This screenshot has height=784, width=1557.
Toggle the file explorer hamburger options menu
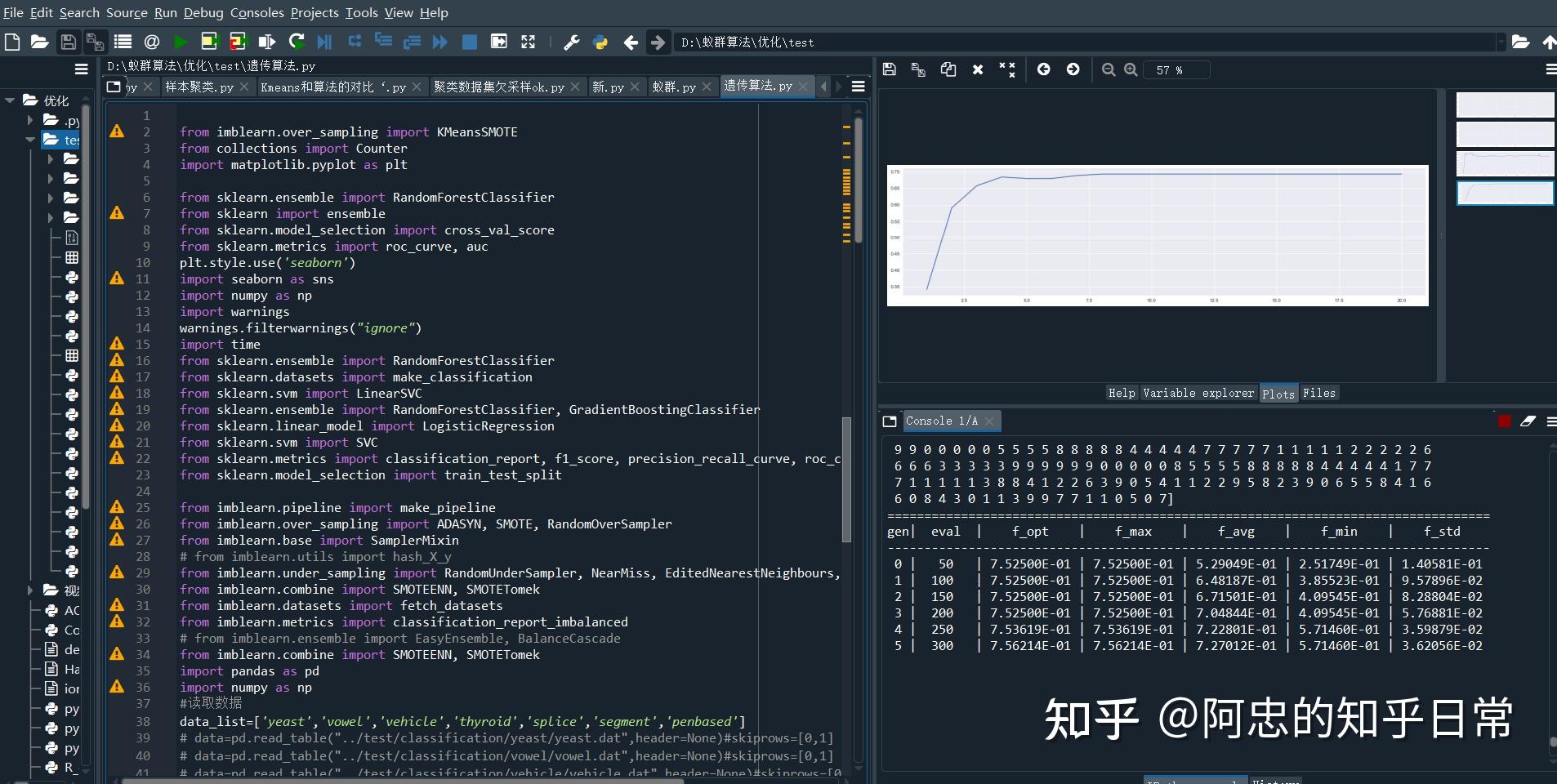point(82,69)
